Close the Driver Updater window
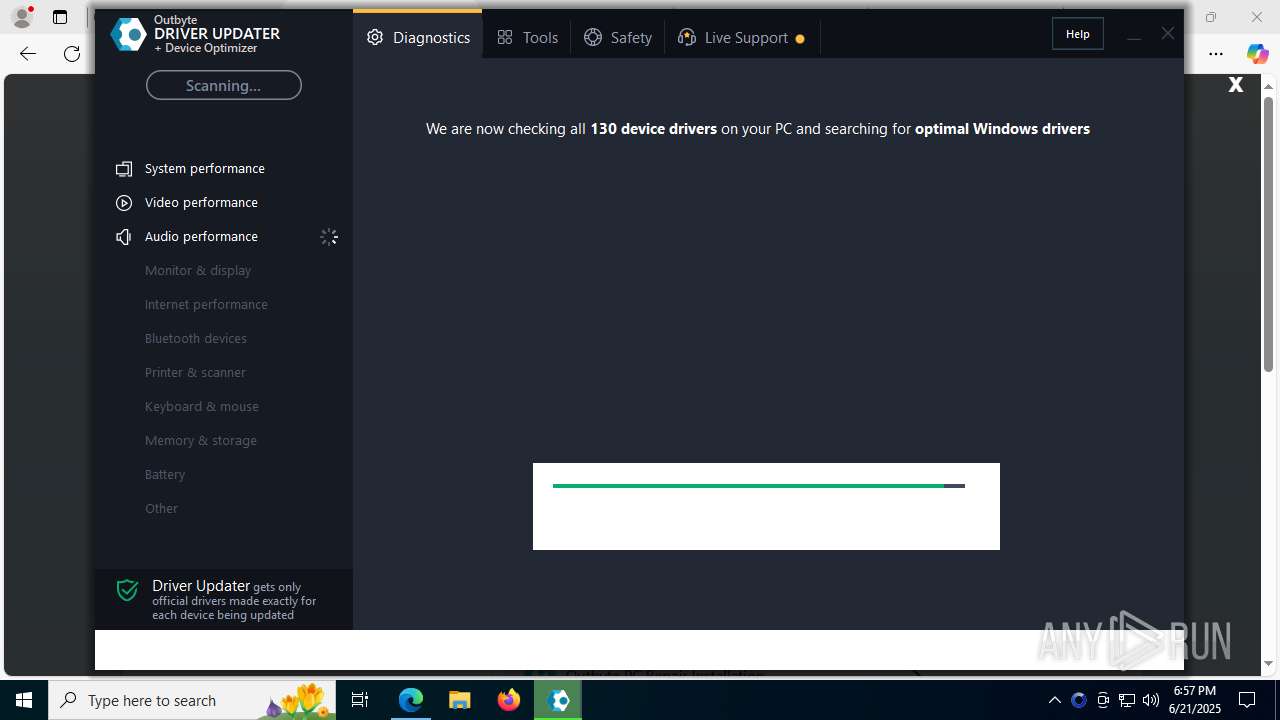The width and height of the screenshot is (1280, 720). [1167, 34]
